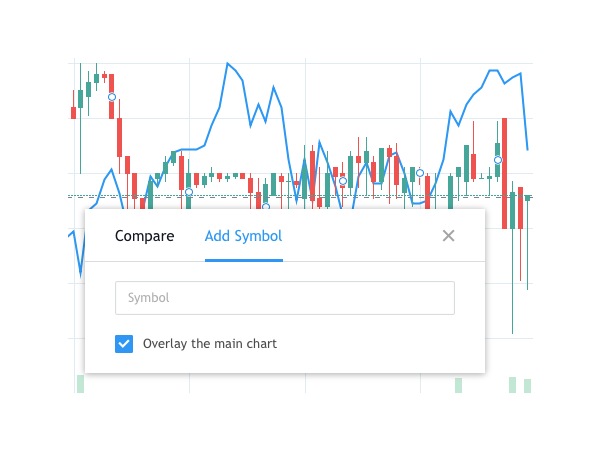Image resolution: width=600 pixels, height=450 pixels.
Task: Select the Add Symbol tab
Action: [x=244, y=236]
